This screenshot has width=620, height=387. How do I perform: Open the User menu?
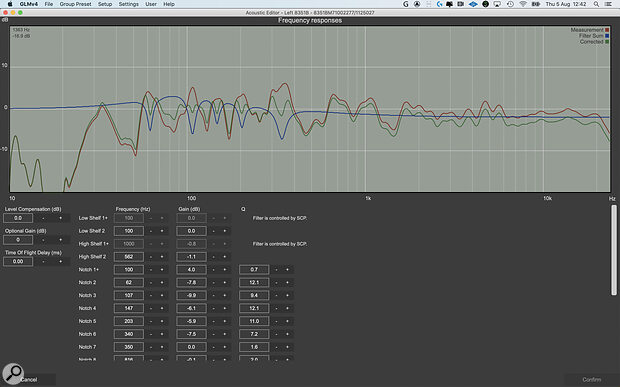[x=151, y=4]
